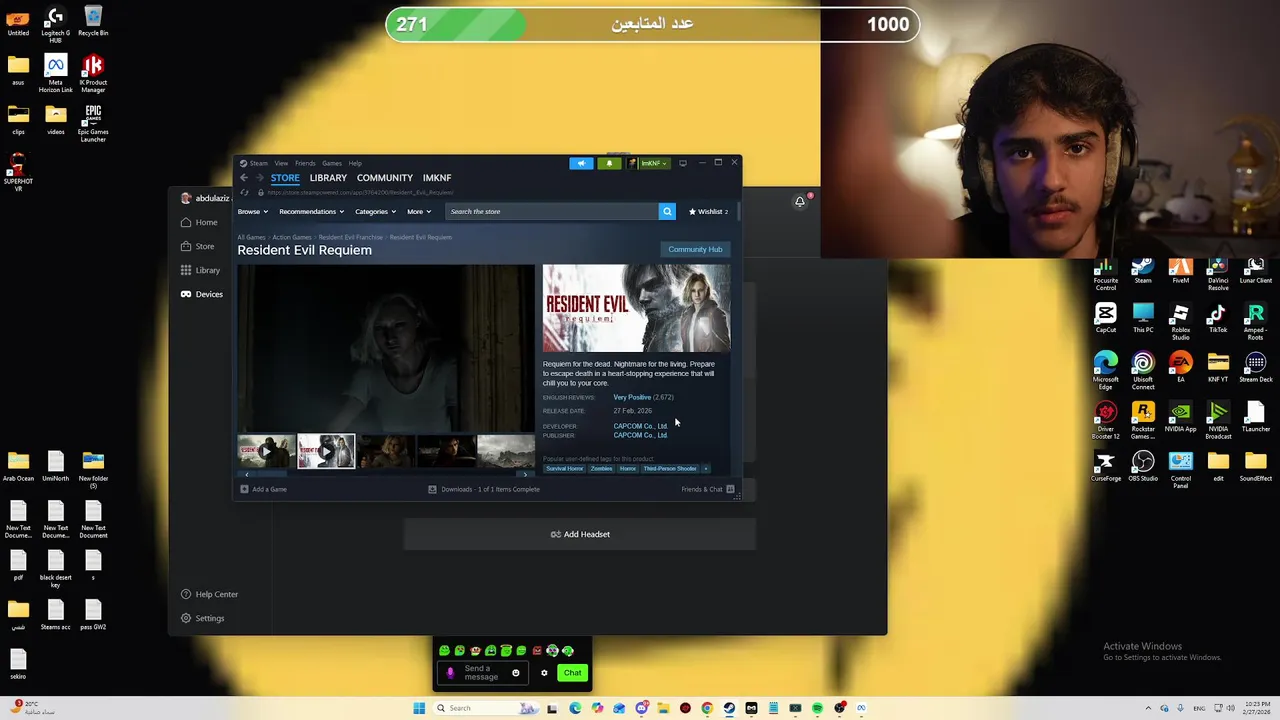Switch to the LIBRARY tab in Steam
1280x720 pixels.
[328, 178]
